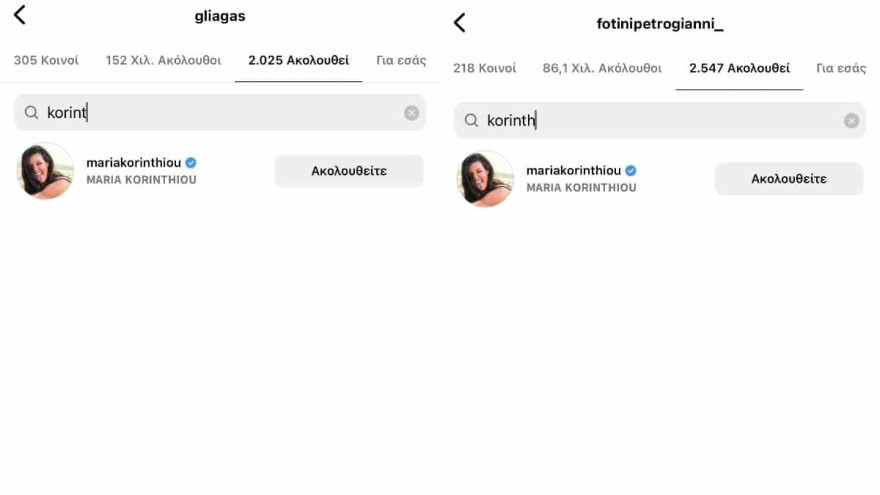Image resolution: width=880 pixels, height=495 pixels.
Task: Go back from the gliagas following list
Action: (20, 15)
